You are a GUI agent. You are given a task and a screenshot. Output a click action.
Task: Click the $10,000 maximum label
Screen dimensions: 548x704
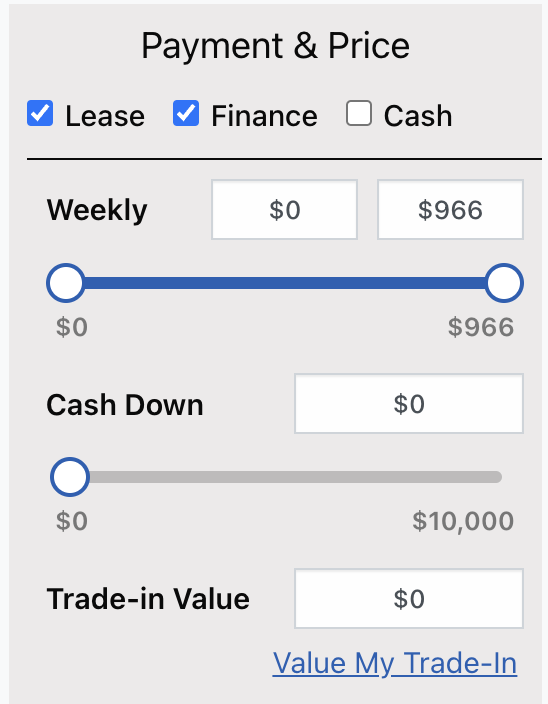(463, 521)
